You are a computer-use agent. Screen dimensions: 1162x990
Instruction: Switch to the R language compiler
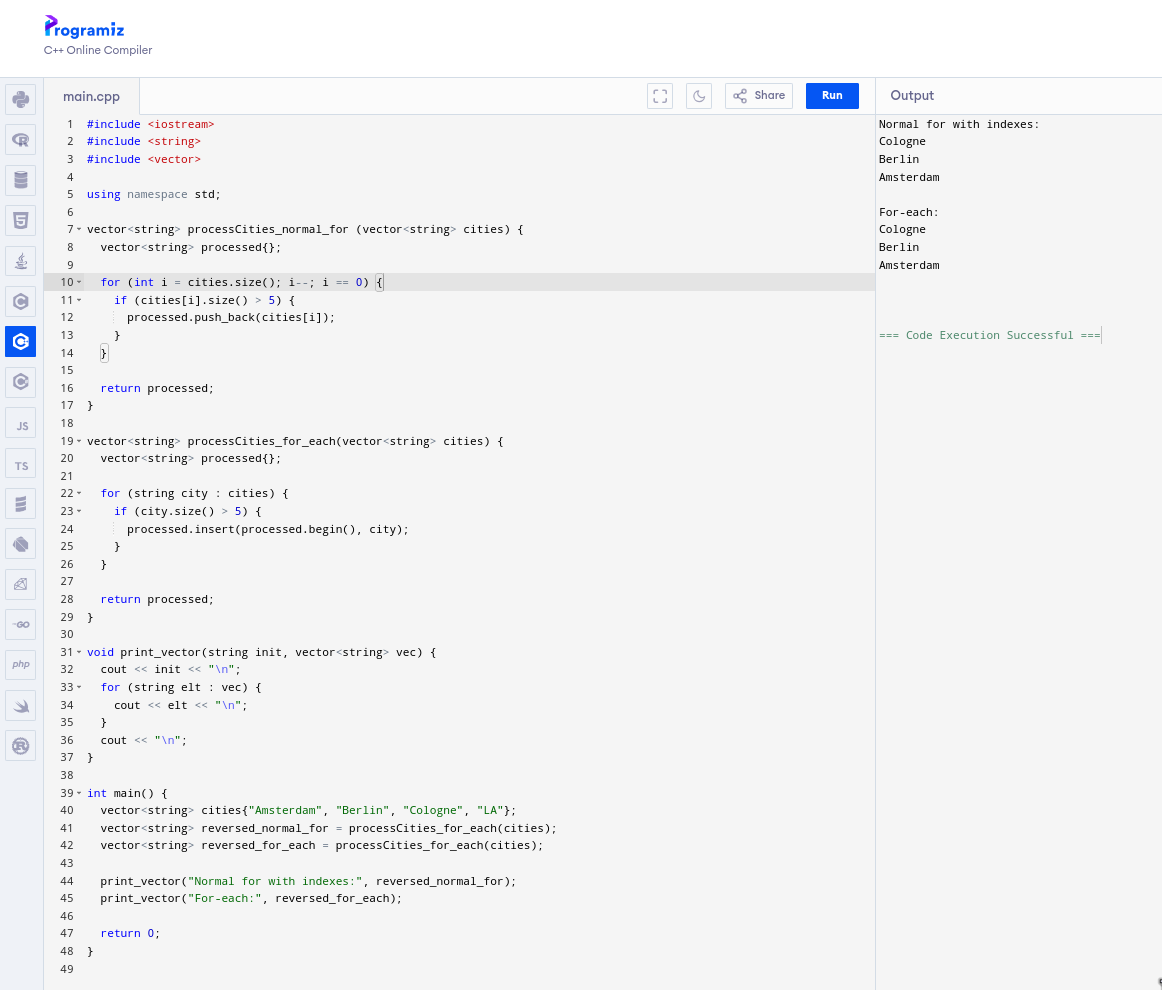pos(21,140)
